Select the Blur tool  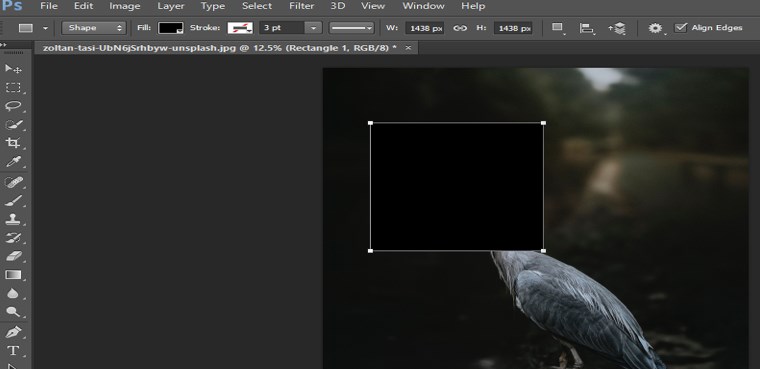tap(13, 293)
